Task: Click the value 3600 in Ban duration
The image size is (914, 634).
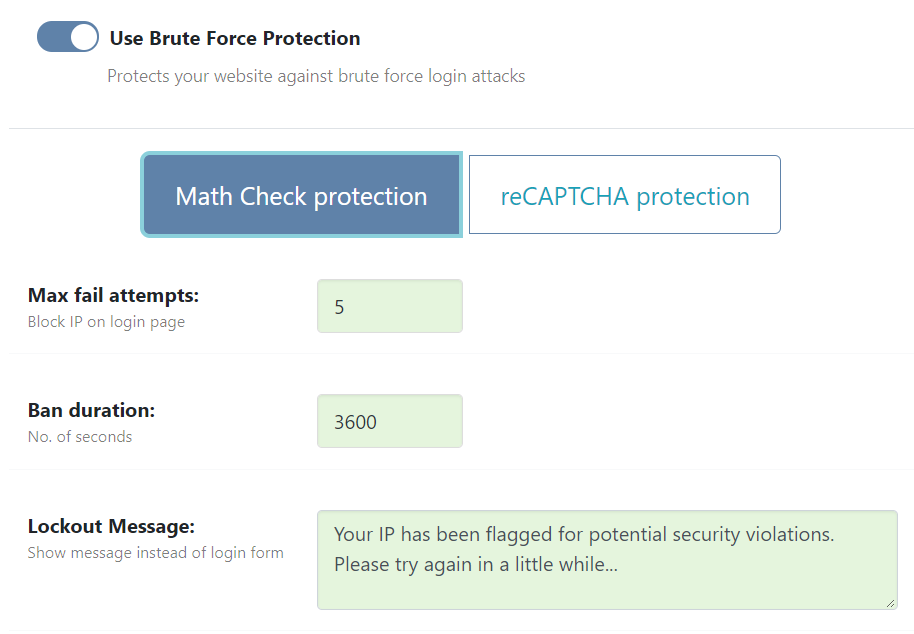Action: [x=355, y=422]
